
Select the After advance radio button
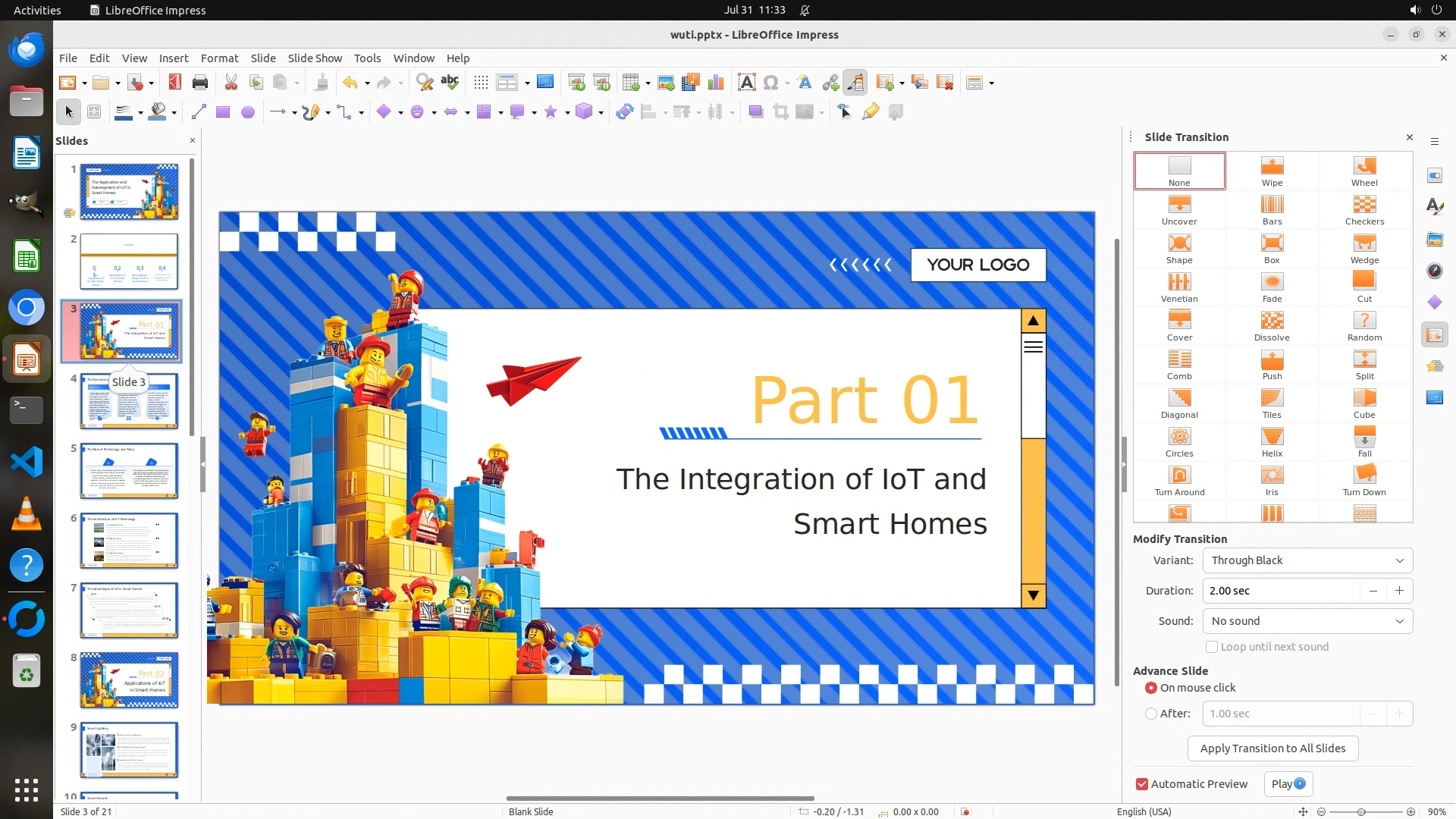(x=1151, y=714)
